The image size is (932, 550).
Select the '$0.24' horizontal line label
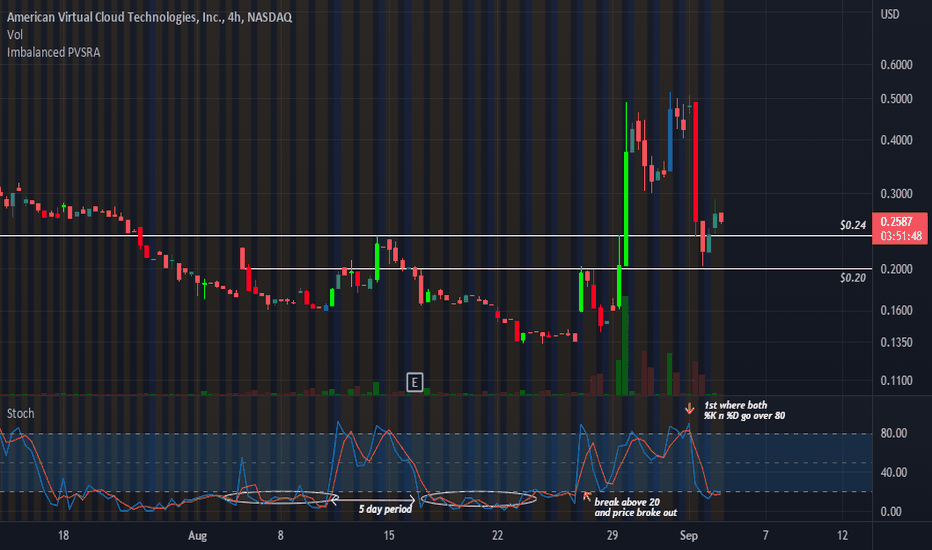pyautogui.click(x=853, y=225)
